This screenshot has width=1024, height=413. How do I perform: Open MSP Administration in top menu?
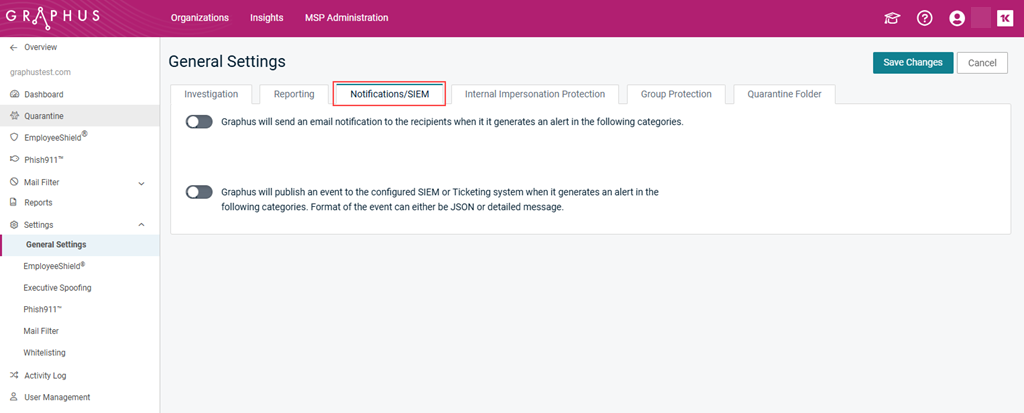[347, 18]
